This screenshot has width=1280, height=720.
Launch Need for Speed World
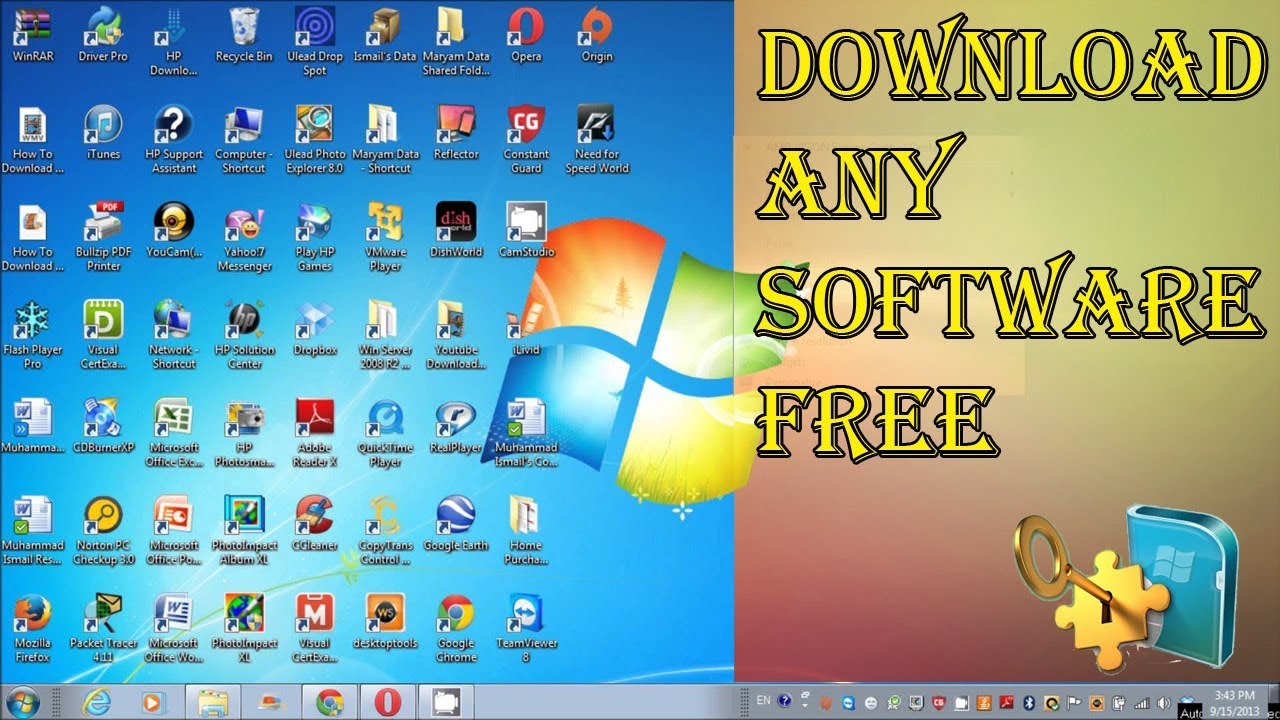[597, 140]
